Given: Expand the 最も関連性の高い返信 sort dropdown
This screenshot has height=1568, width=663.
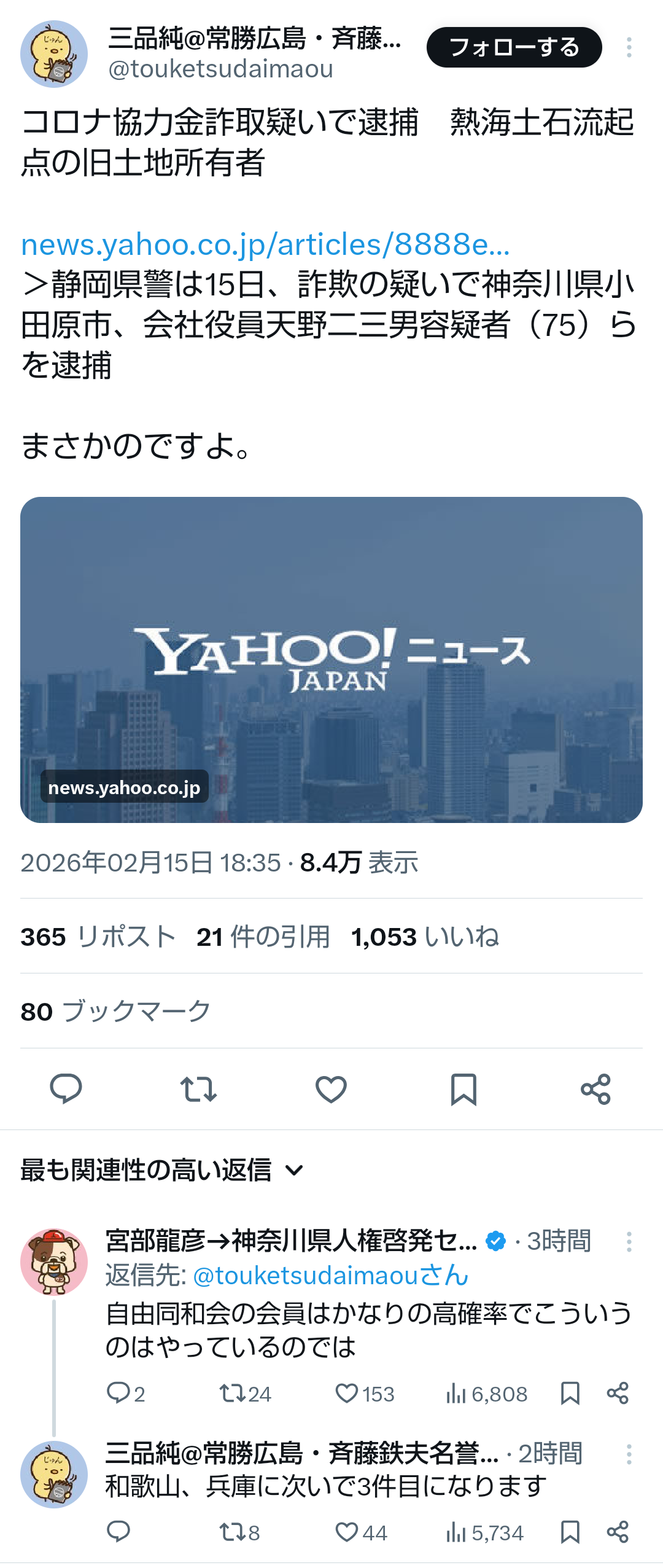Looking at the screenshot, I should (x=162, y=1170).
